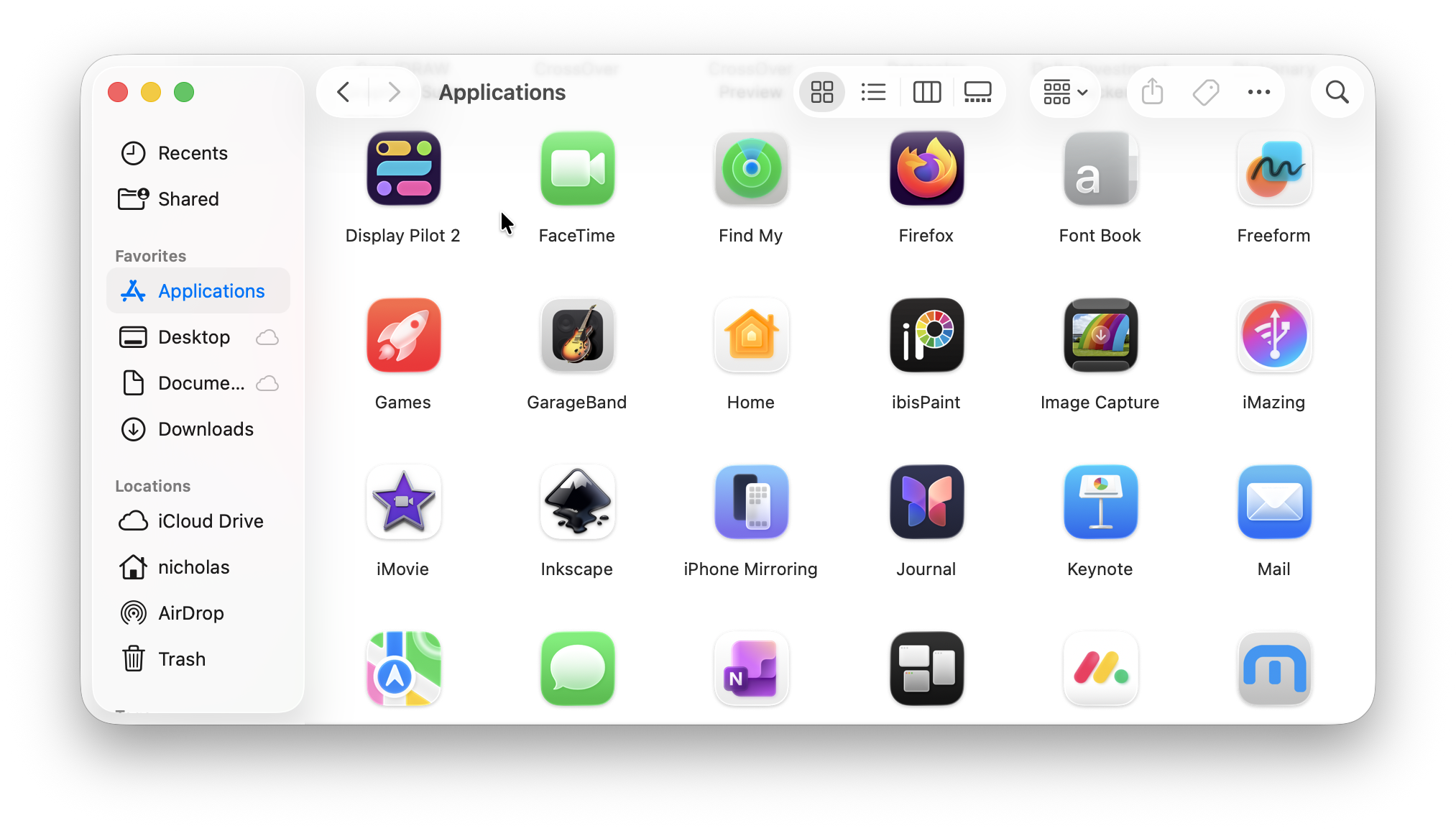Select the Image Capture icon

click(x=1100, y=336)
